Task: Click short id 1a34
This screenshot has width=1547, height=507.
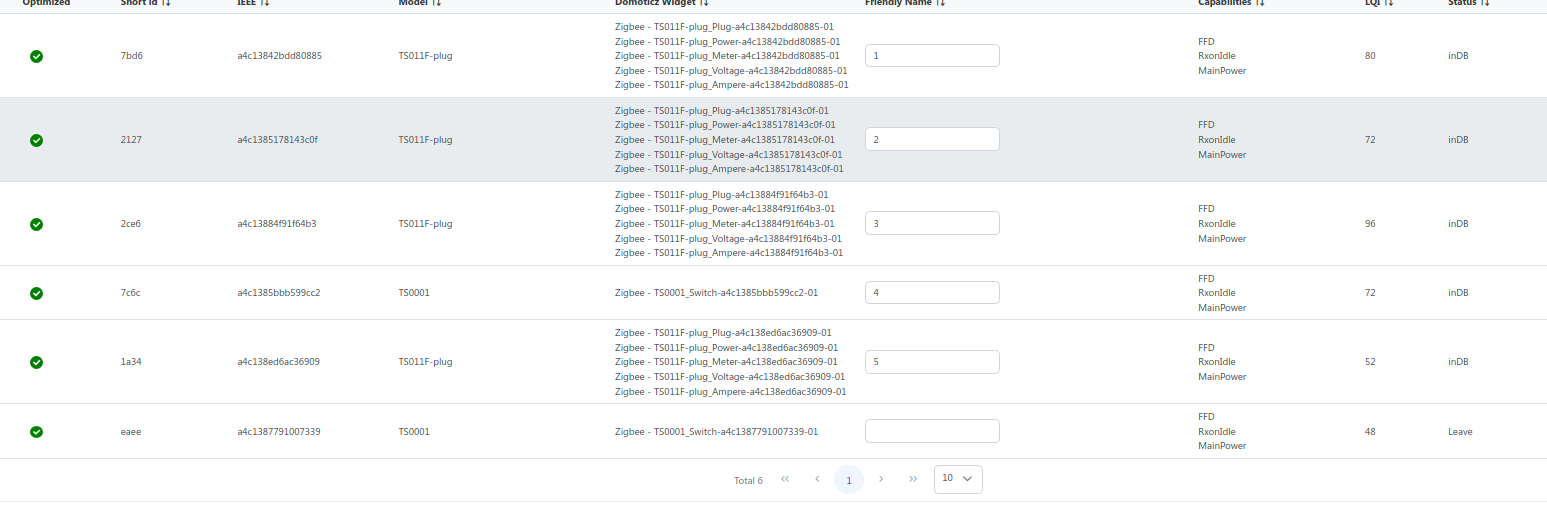Action: (x=131, y=362)
